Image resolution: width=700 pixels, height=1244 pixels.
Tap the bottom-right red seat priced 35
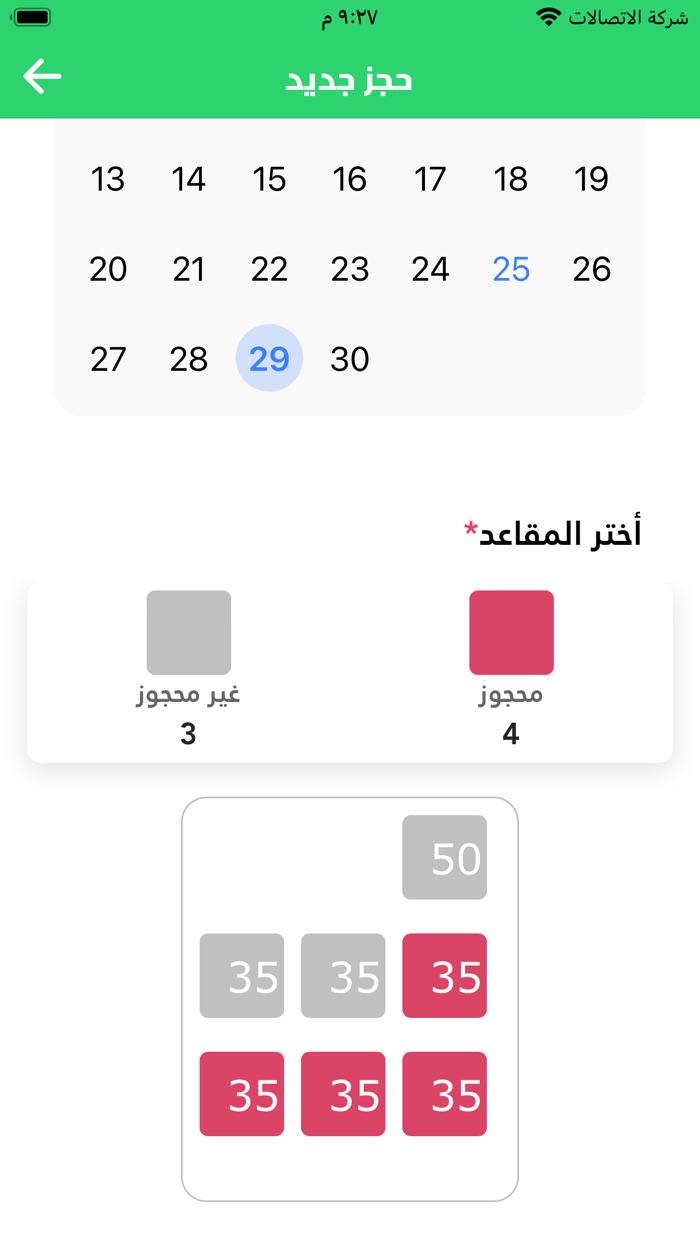(x=444, y=1094)
